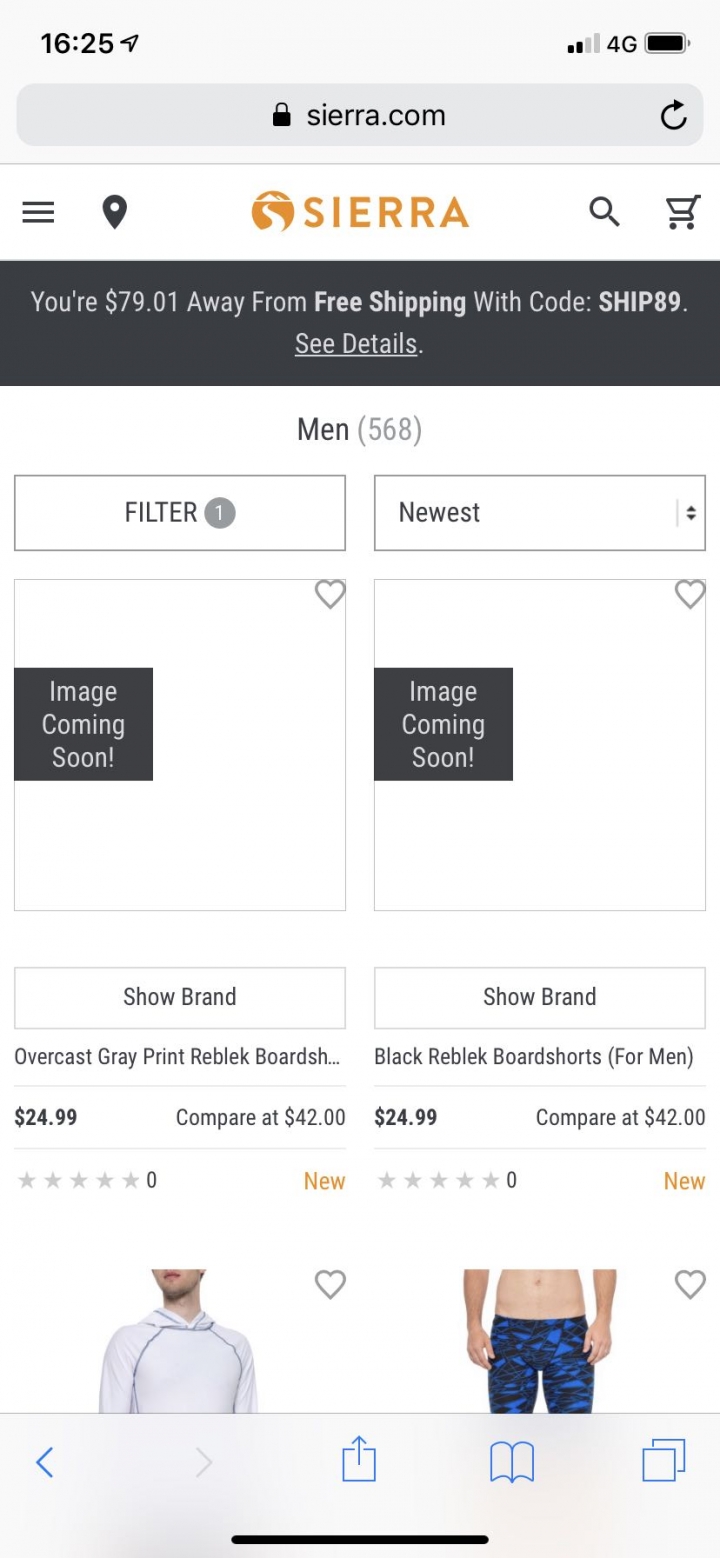720x1558 pixels.
Task: Open the FILTER options panel
Action: [x=180, y=513]
